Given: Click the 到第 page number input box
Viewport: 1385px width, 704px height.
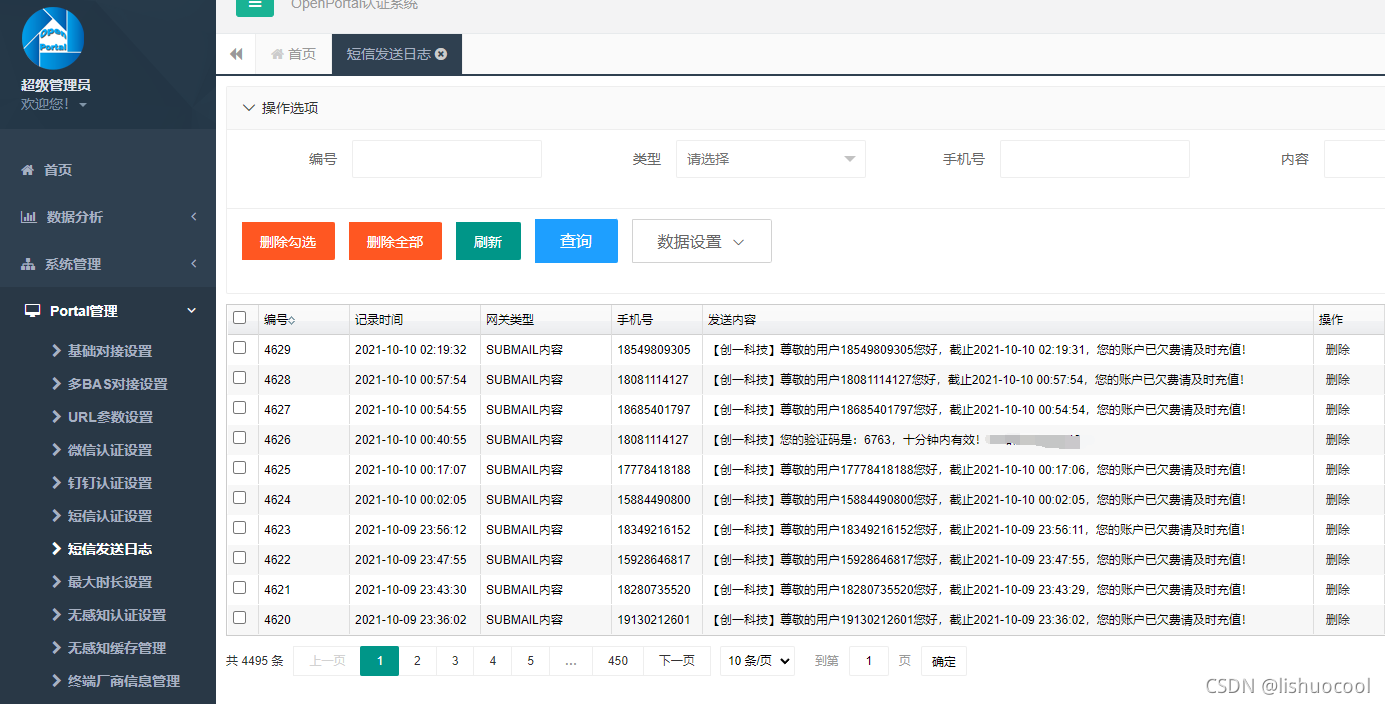Looking at the screenshot, I should click(x=869, y=661).
